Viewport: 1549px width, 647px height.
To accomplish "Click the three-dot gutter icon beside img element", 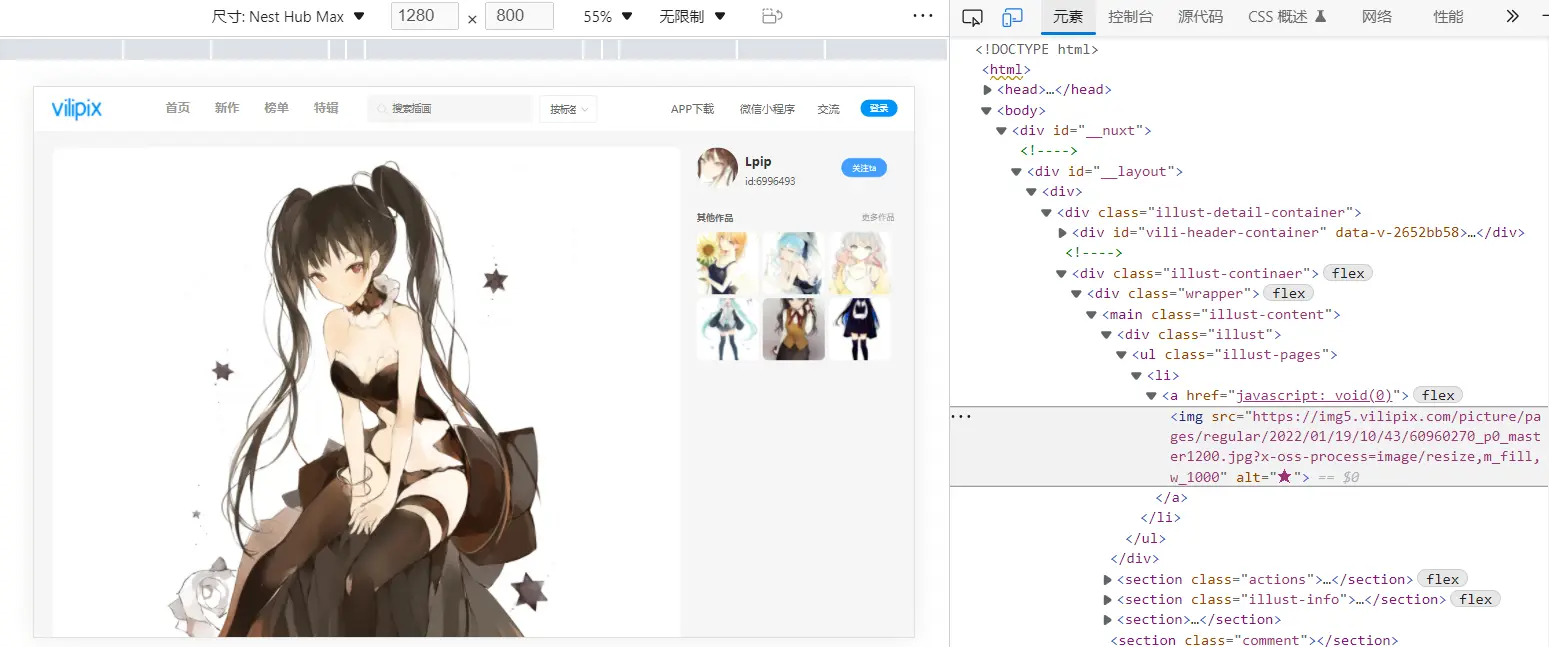I will pos(961,416).
